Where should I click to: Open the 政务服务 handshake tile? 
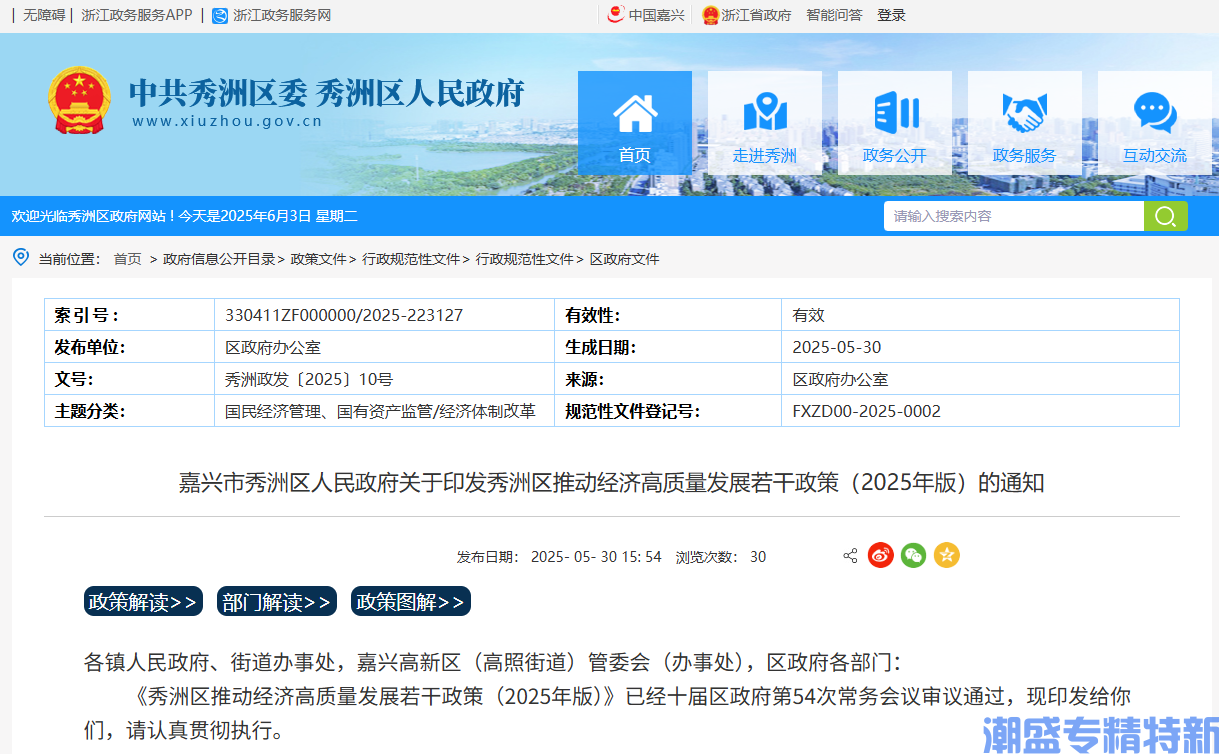(x=1025, y=123)
